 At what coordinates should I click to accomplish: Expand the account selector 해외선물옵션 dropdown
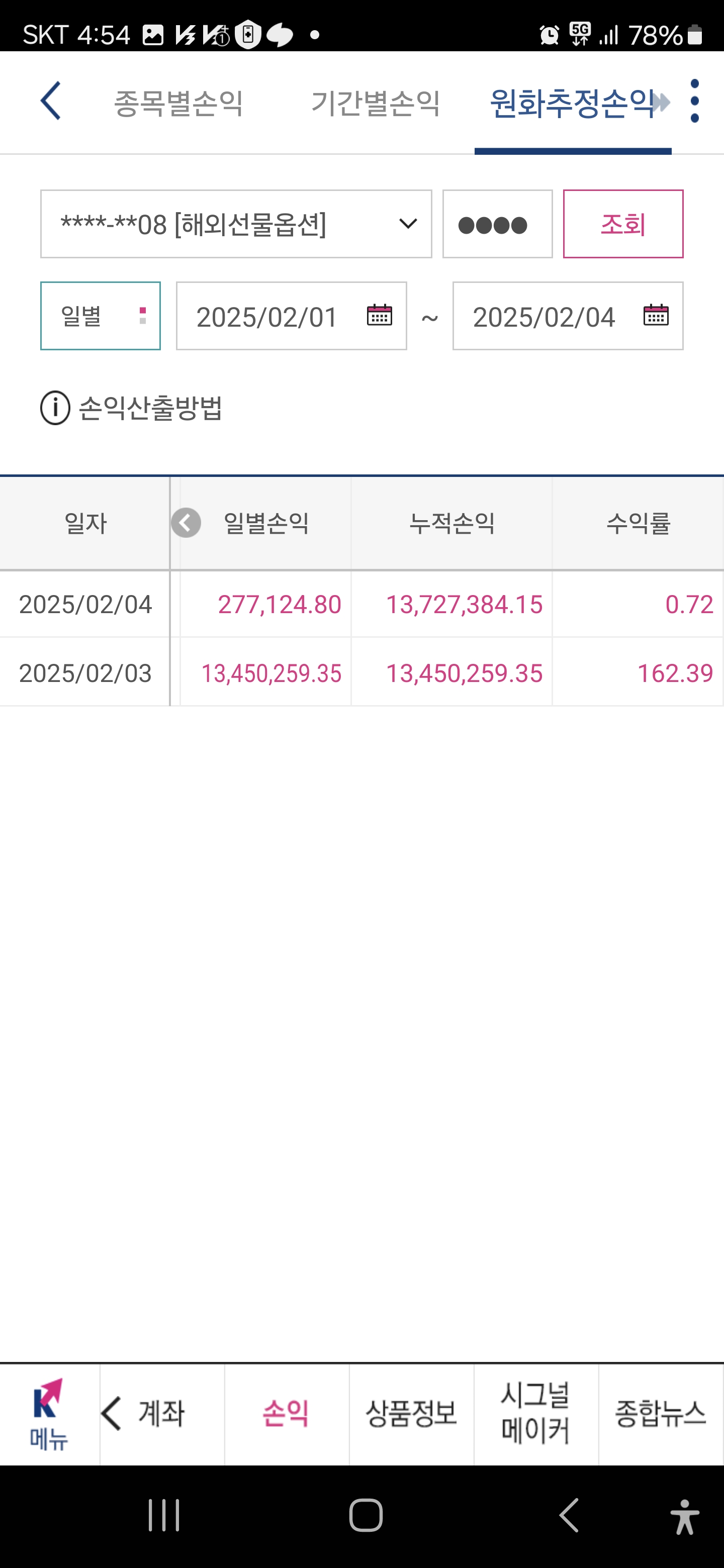click(236, 224)
